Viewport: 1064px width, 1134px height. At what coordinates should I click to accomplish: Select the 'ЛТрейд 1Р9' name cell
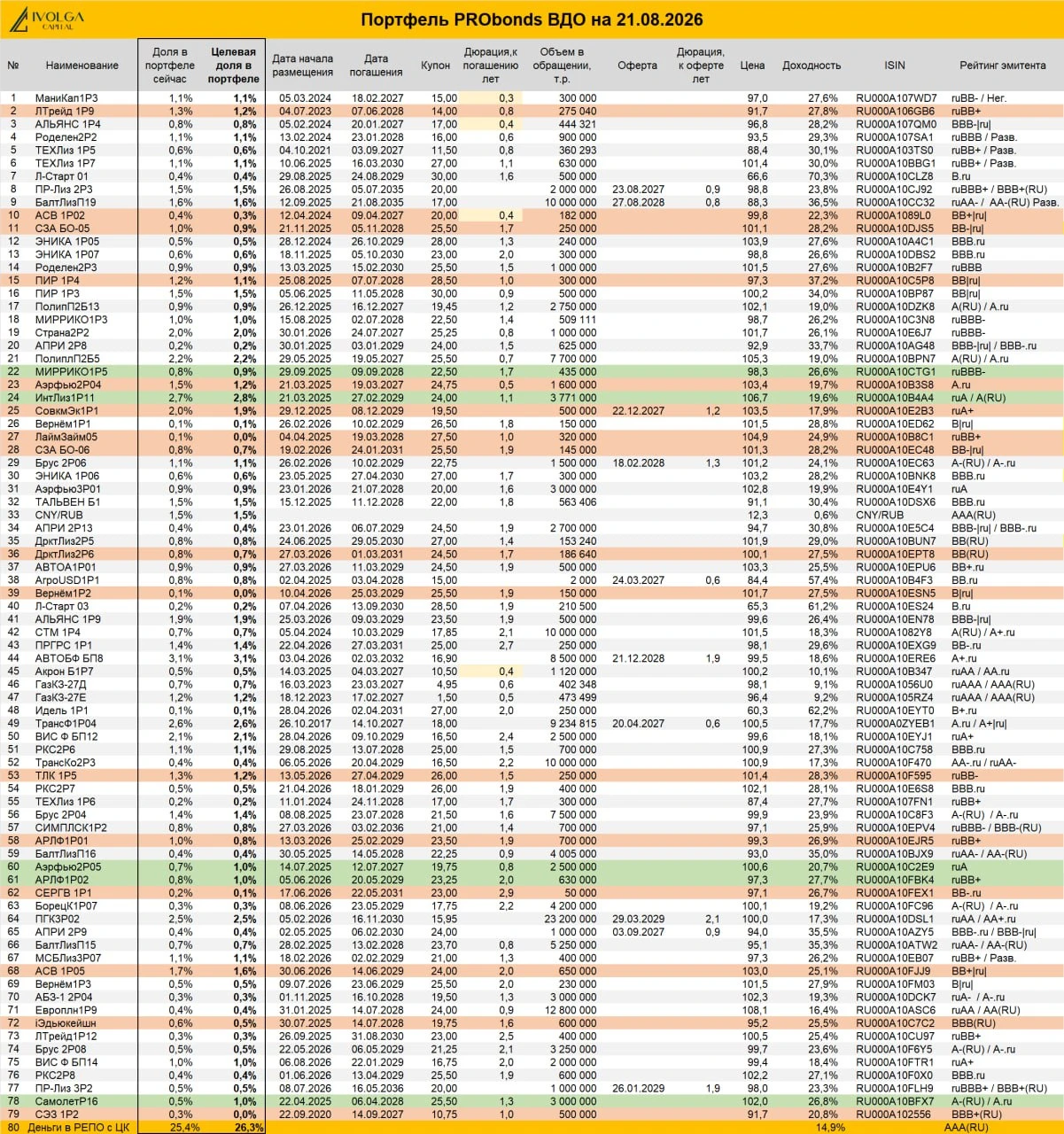[x=65, y=112]
